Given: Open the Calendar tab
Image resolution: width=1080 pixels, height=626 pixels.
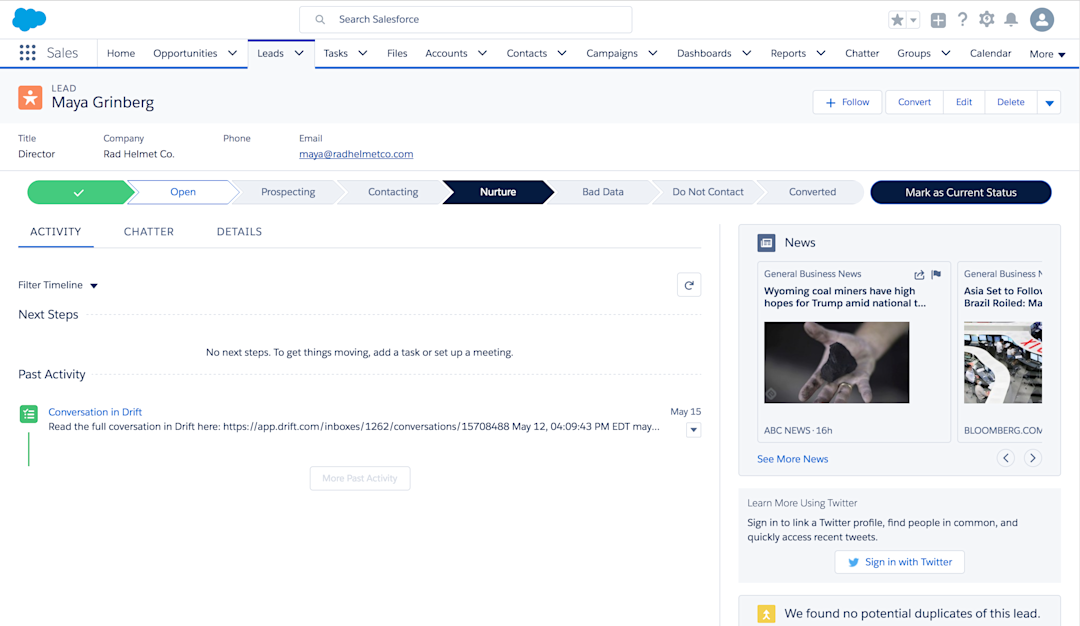Looking at the screenshot, I should point(990,53).
